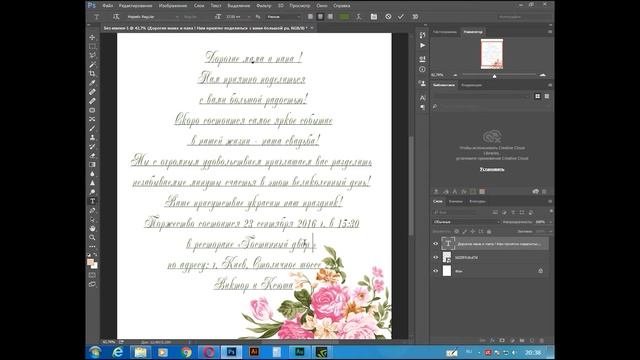
Task: Commit current text edits checkmark
Action: [401, 17]
